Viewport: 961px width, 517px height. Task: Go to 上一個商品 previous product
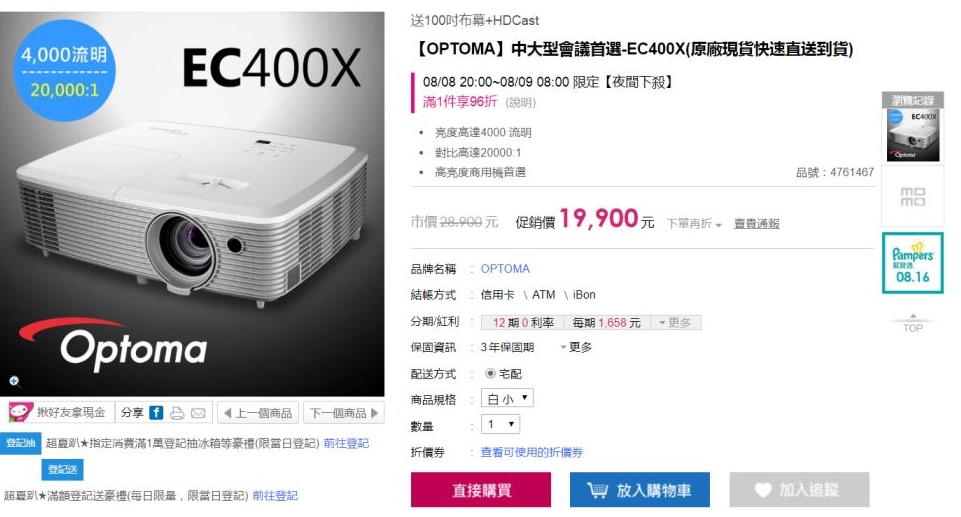point(257,413)
